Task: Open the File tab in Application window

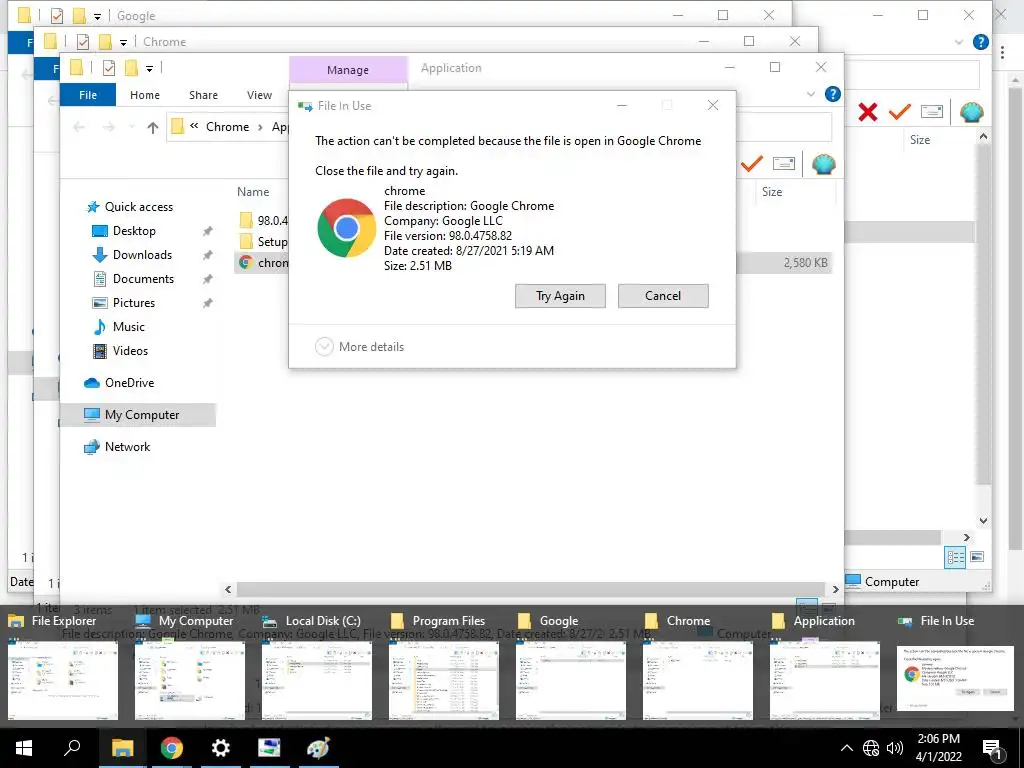Action: tap(88, 95)
